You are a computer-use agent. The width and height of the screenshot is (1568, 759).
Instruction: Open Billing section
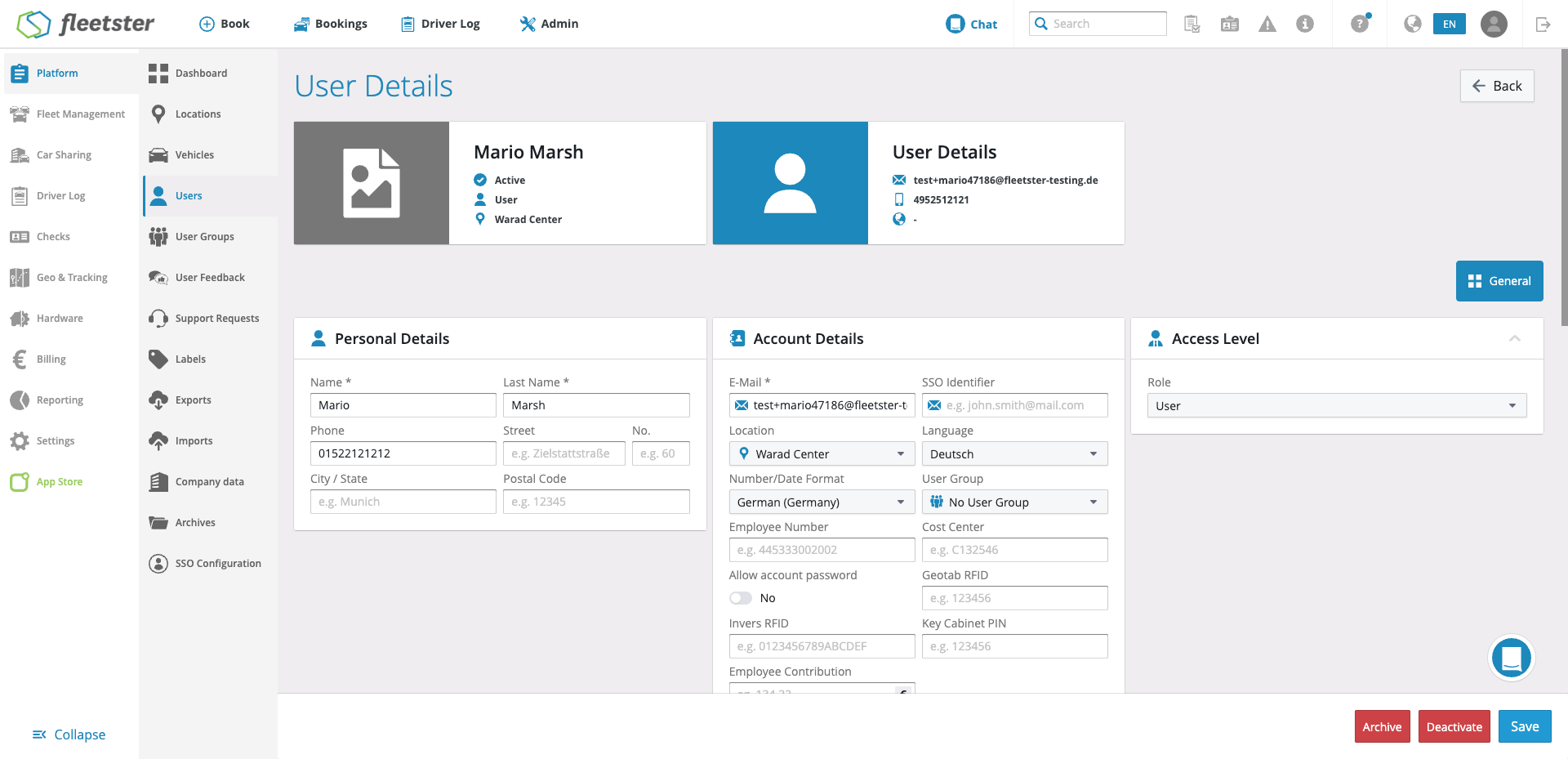coord(71,359)
